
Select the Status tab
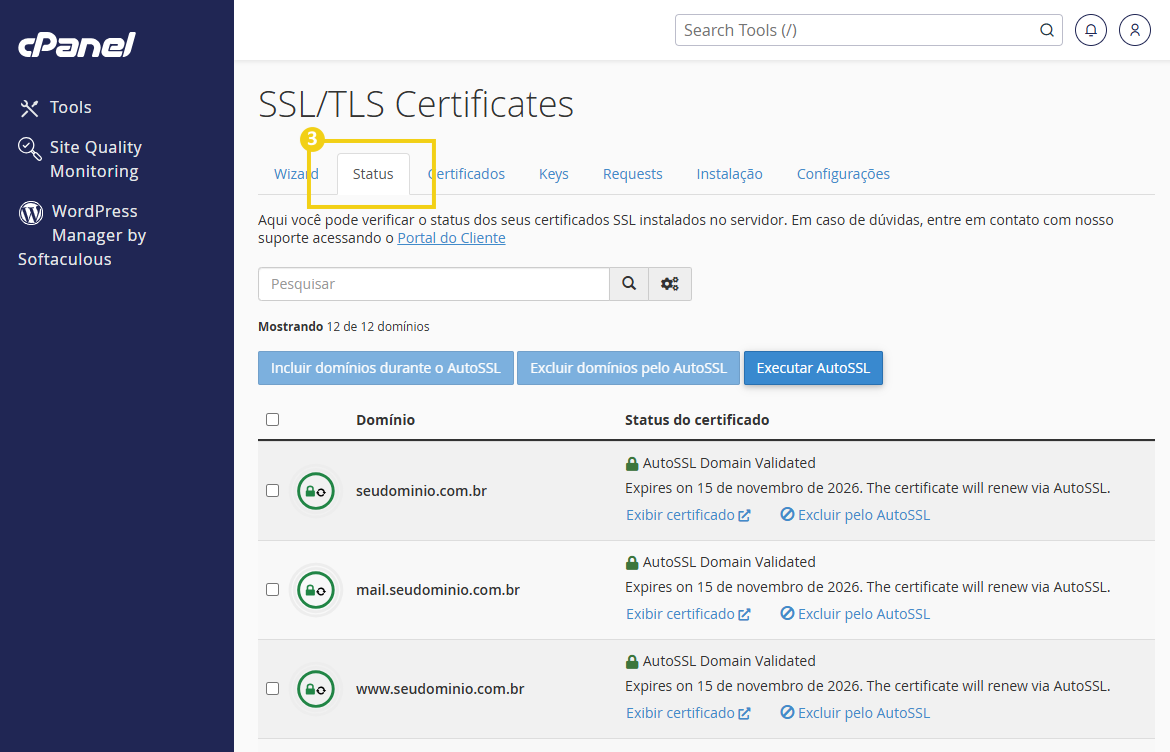click(373, 174)
